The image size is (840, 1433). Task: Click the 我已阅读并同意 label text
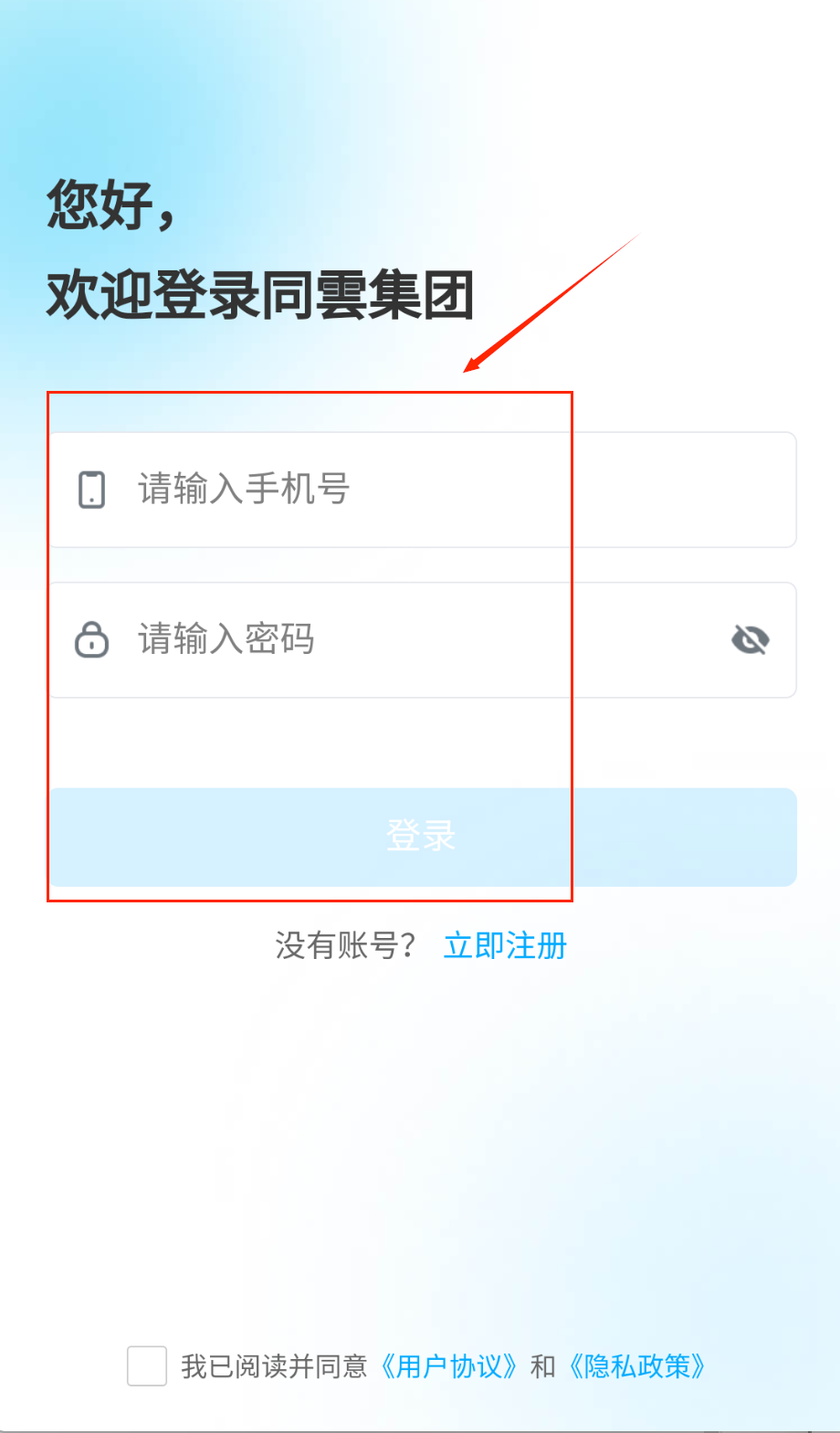[274, 1366]
